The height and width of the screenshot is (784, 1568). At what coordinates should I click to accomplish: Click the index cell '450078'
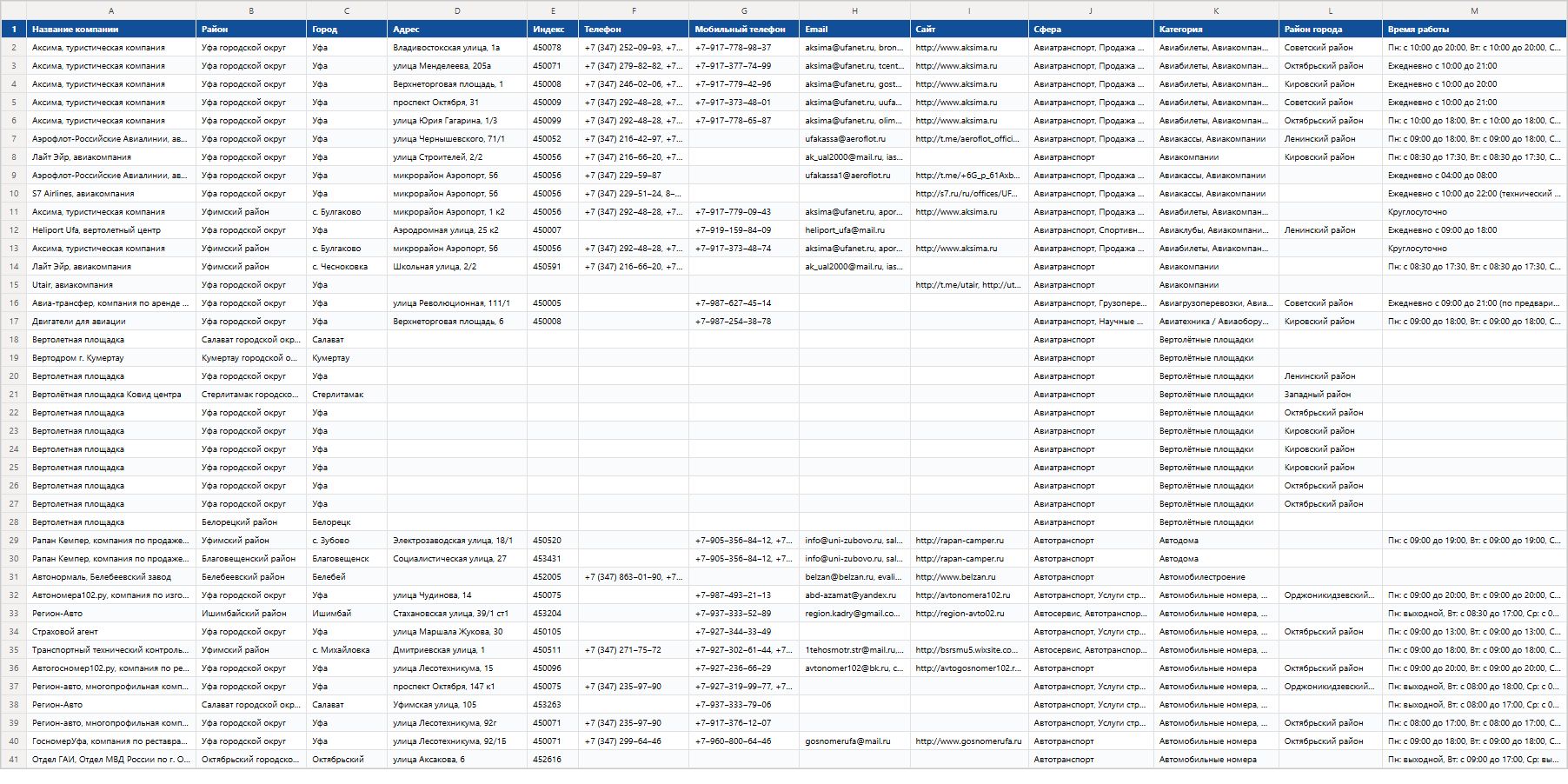click(553, 48)
